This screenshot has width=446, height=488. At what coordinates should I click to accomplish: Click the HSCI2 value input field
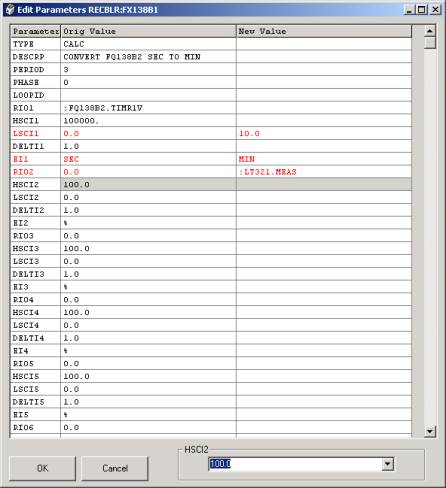click(x=295, y=464)
